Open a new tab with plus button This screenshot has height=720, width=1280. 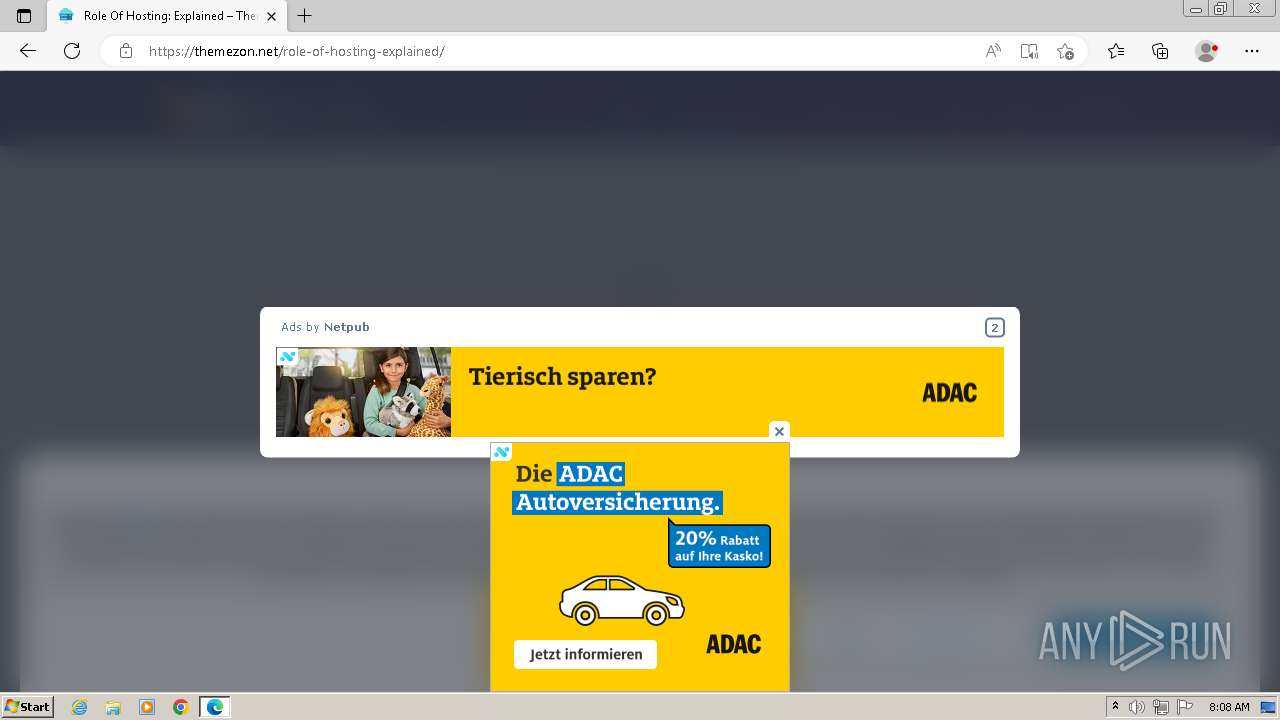pos(305,16)
